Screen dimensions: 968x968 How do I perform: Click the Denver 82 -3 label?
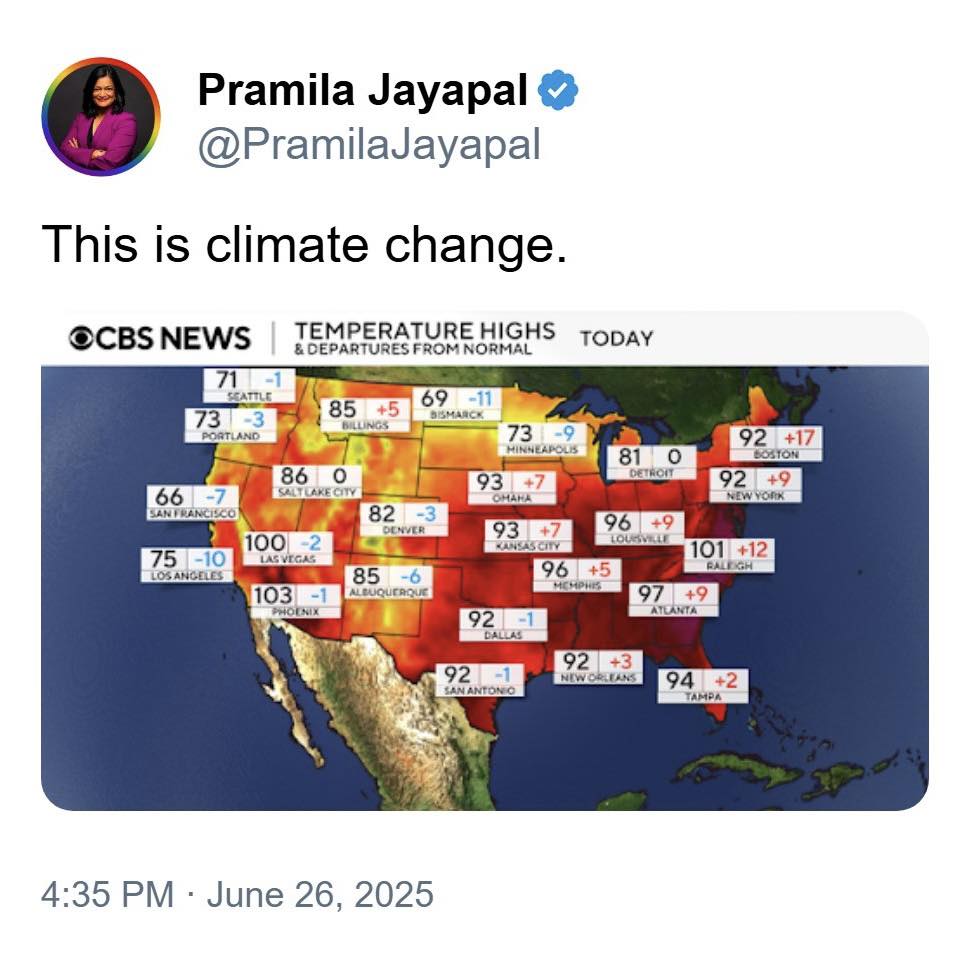[x=404, y=519]
